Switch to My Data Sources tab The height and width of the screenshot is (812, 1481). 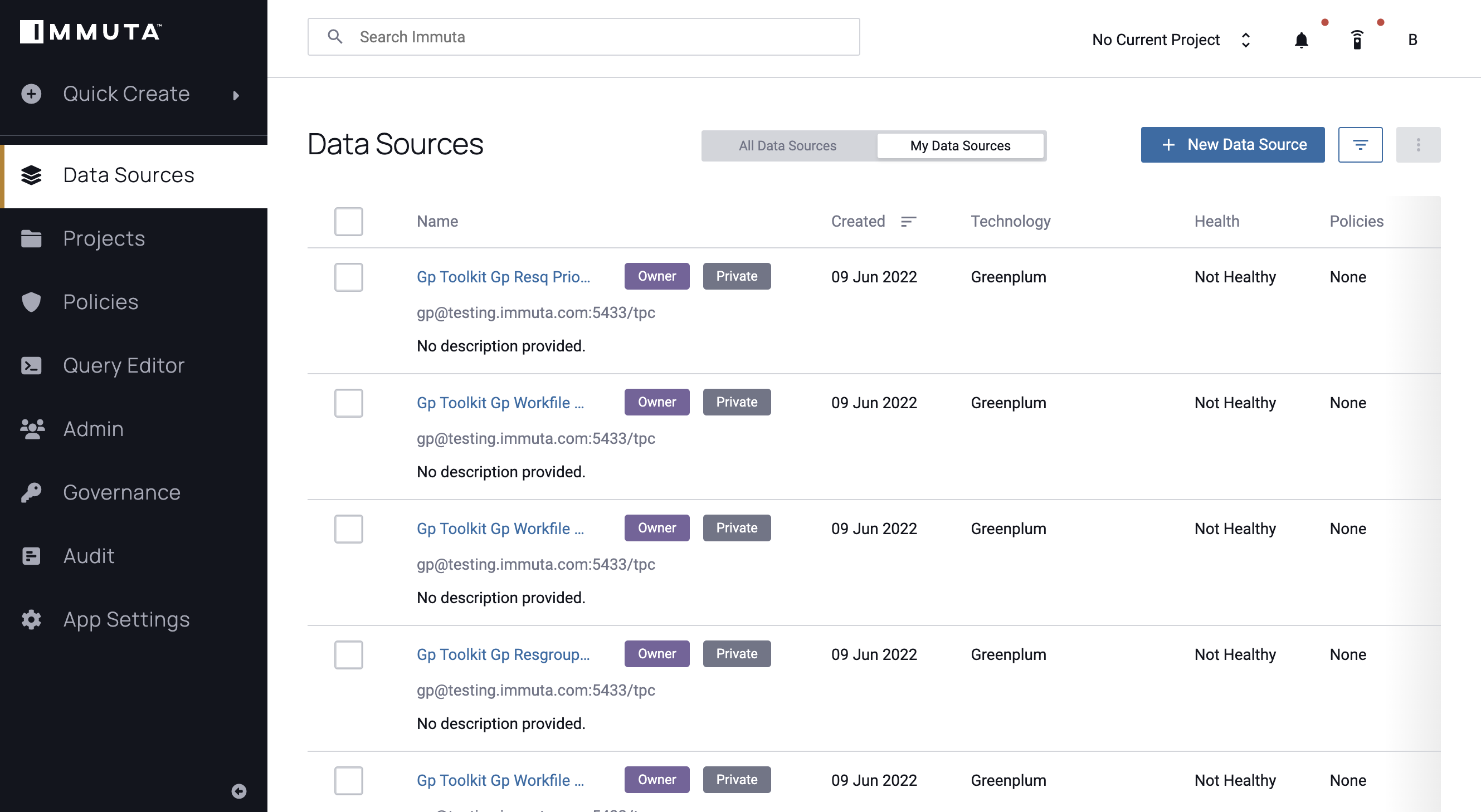(960, 145)
